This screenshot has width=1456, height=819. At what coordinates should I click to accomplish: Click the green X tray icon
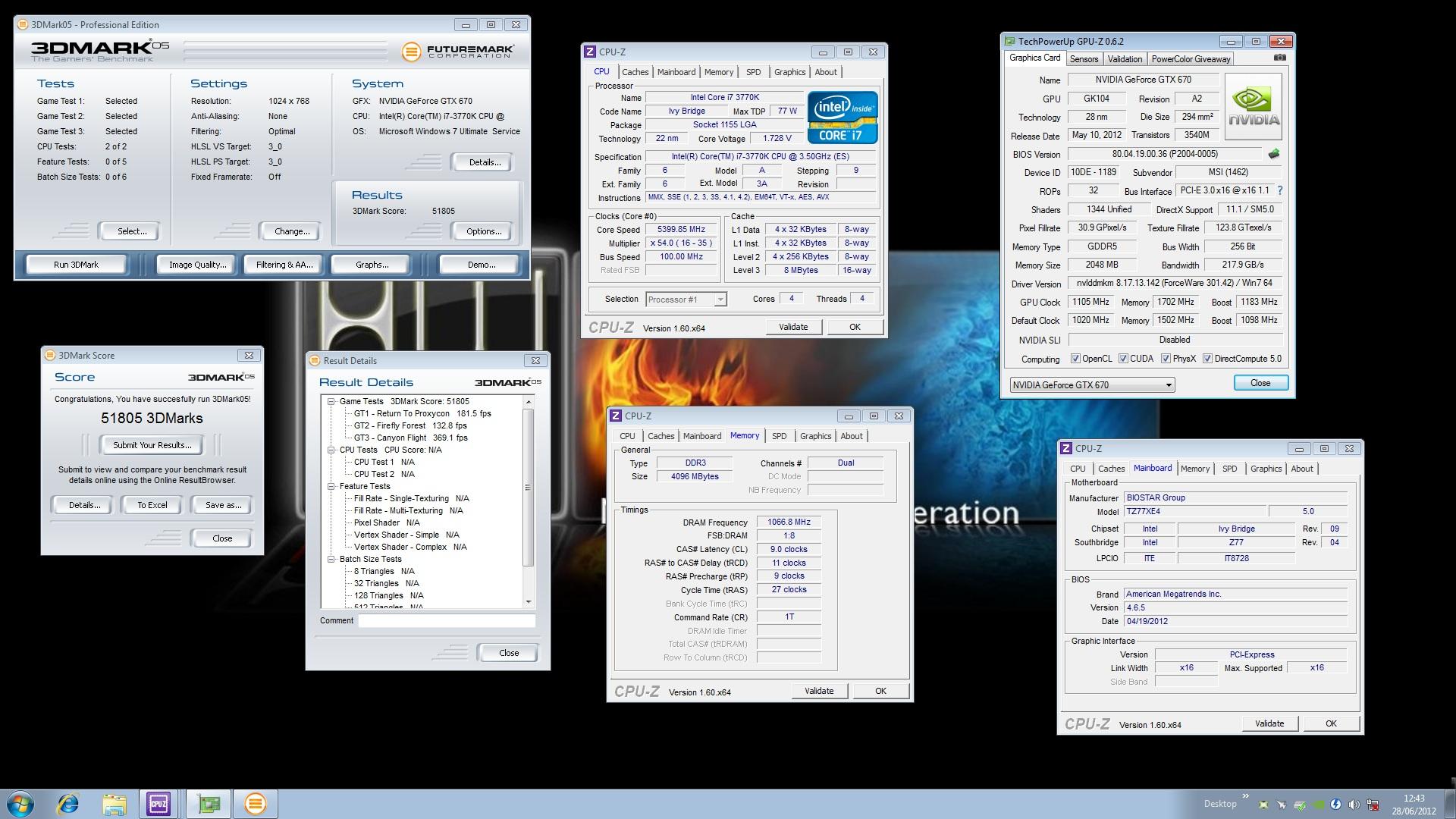coord(1263,805)
